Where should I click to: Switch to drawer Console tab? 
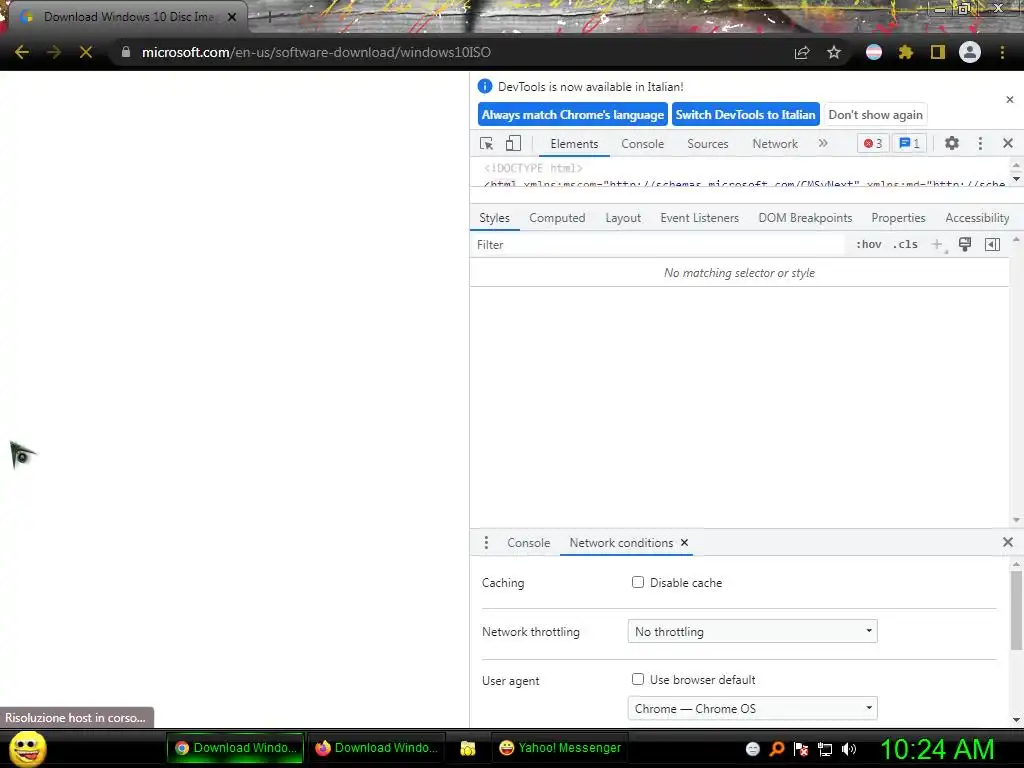(x=528, y=543)
